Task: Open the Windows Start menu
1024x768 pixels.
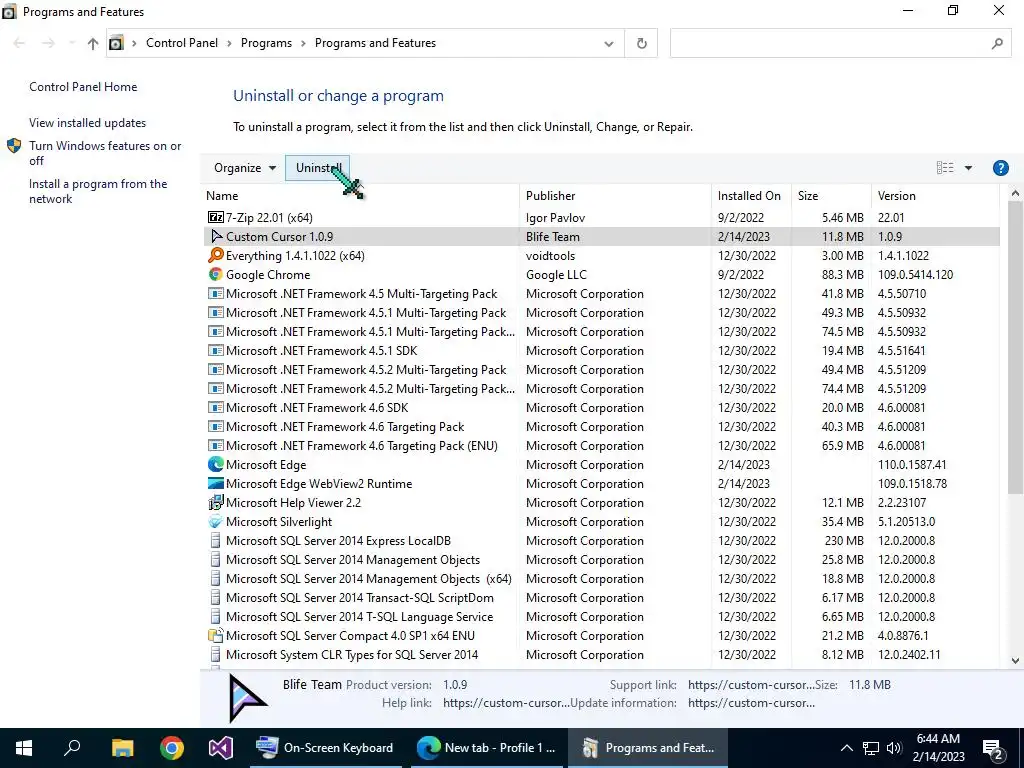Action: 24,748
